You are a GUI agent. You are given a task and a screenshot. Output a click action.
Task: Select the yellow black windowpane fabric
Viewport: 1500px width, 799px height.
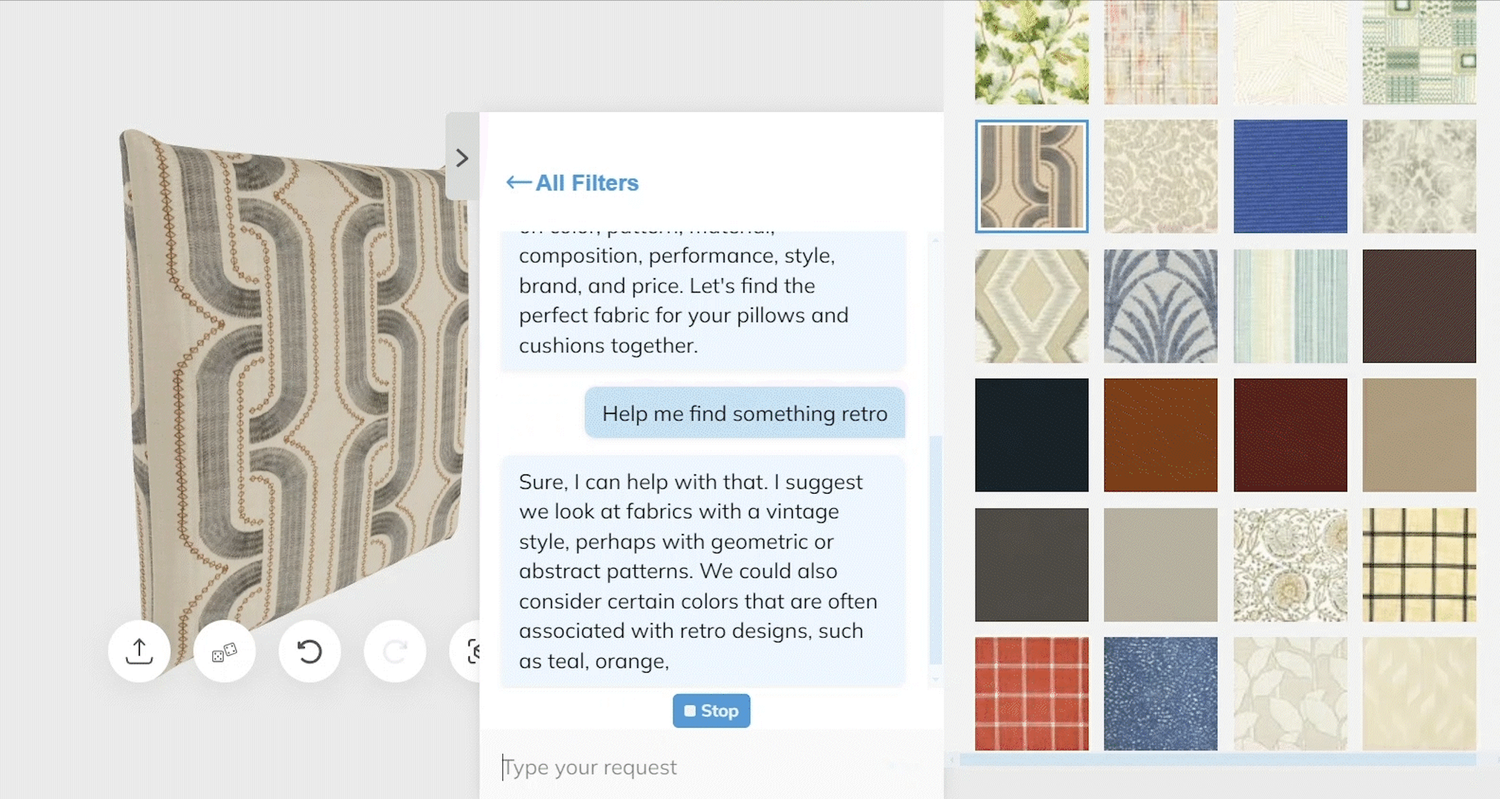(x=1419, y=564)
